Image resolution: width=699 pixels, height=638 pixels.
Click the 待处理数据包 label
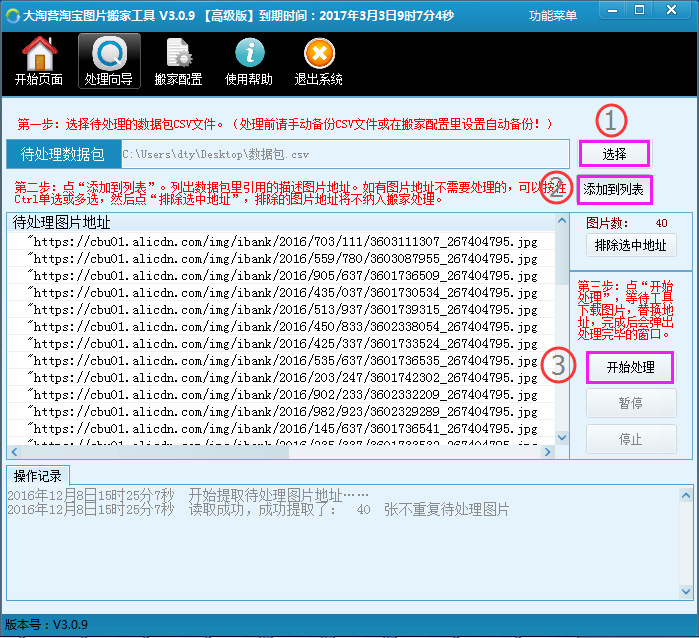click(63, 154)
